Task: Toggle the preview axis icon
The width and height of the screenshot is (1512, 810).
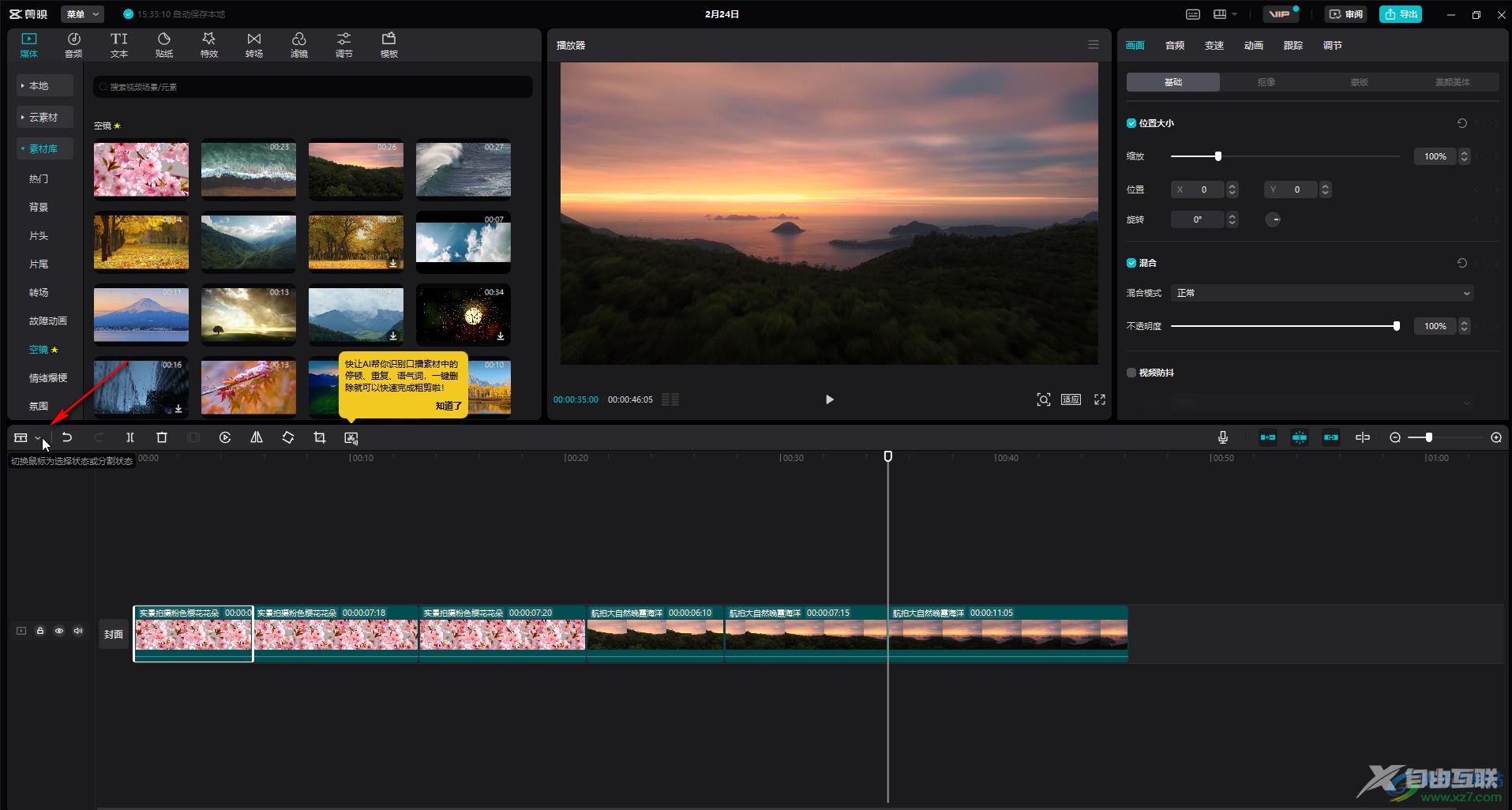Action: 1363,437
